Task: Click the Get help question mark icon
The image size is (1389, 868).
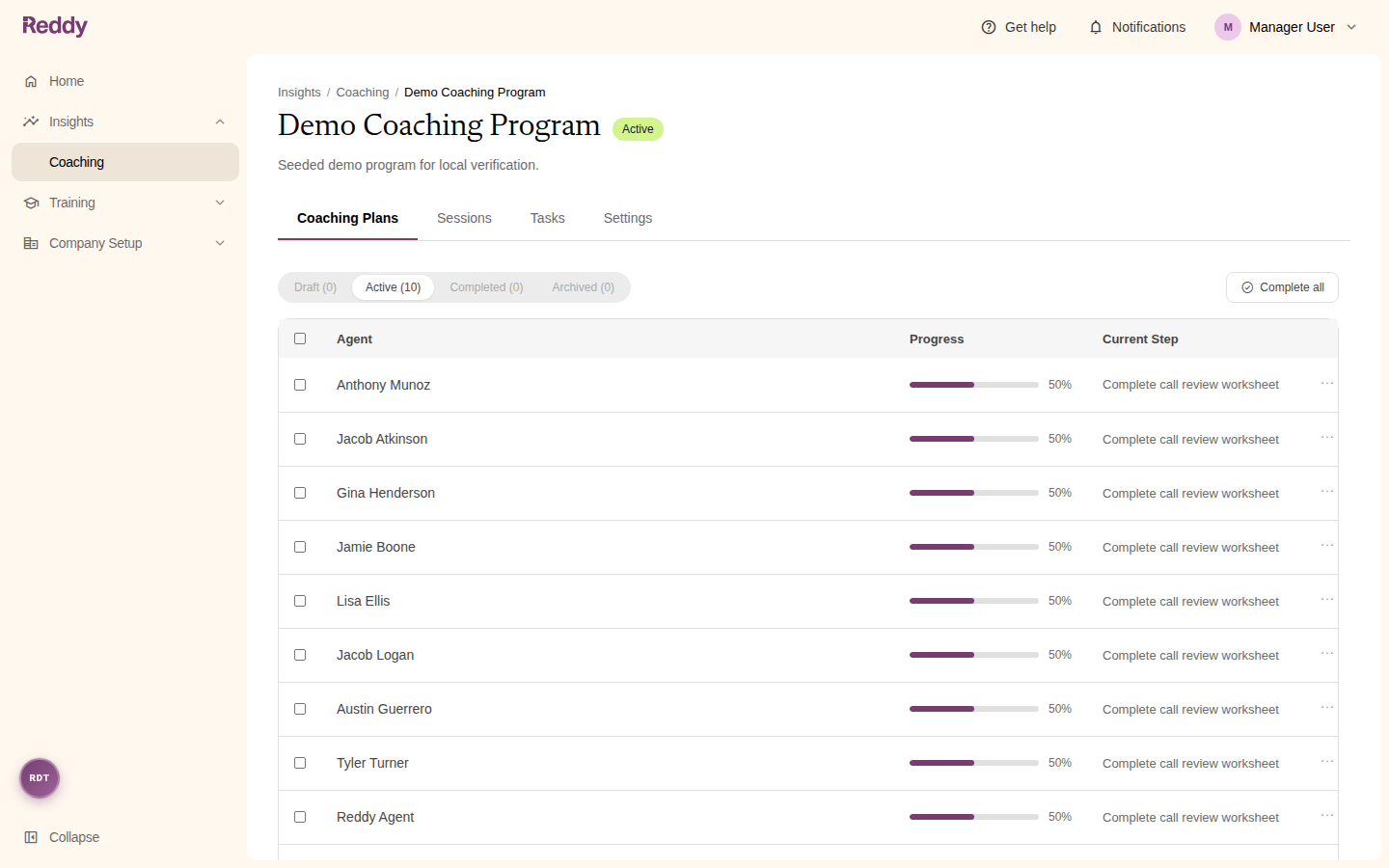Action: click(x=989, y=27)
